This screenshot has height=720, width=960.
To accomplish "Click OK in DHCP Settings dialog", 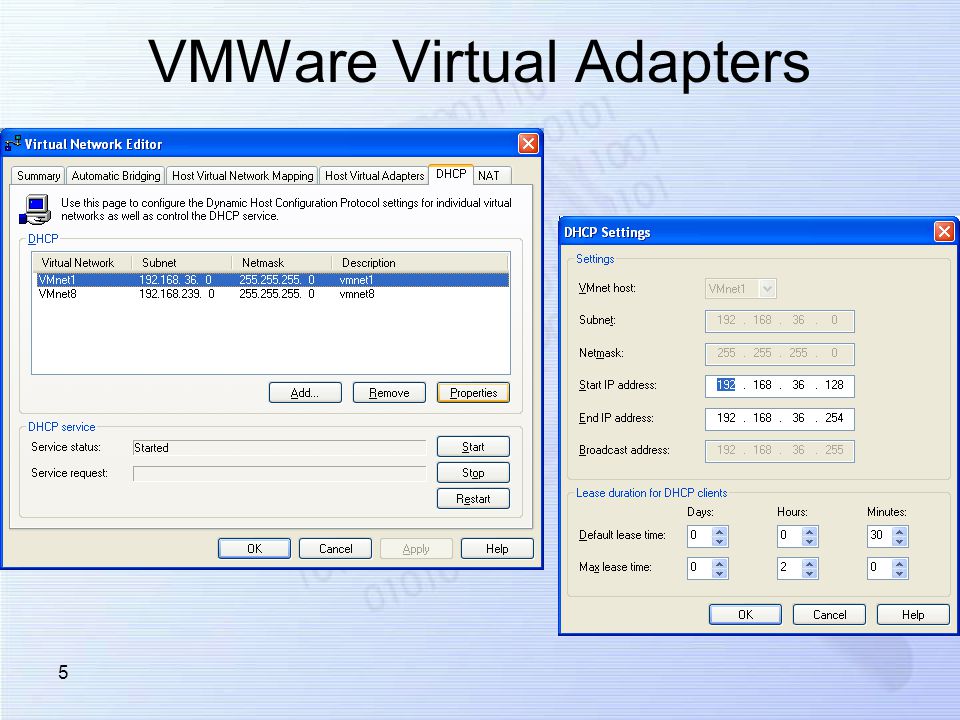I will [x=745, y=615].
